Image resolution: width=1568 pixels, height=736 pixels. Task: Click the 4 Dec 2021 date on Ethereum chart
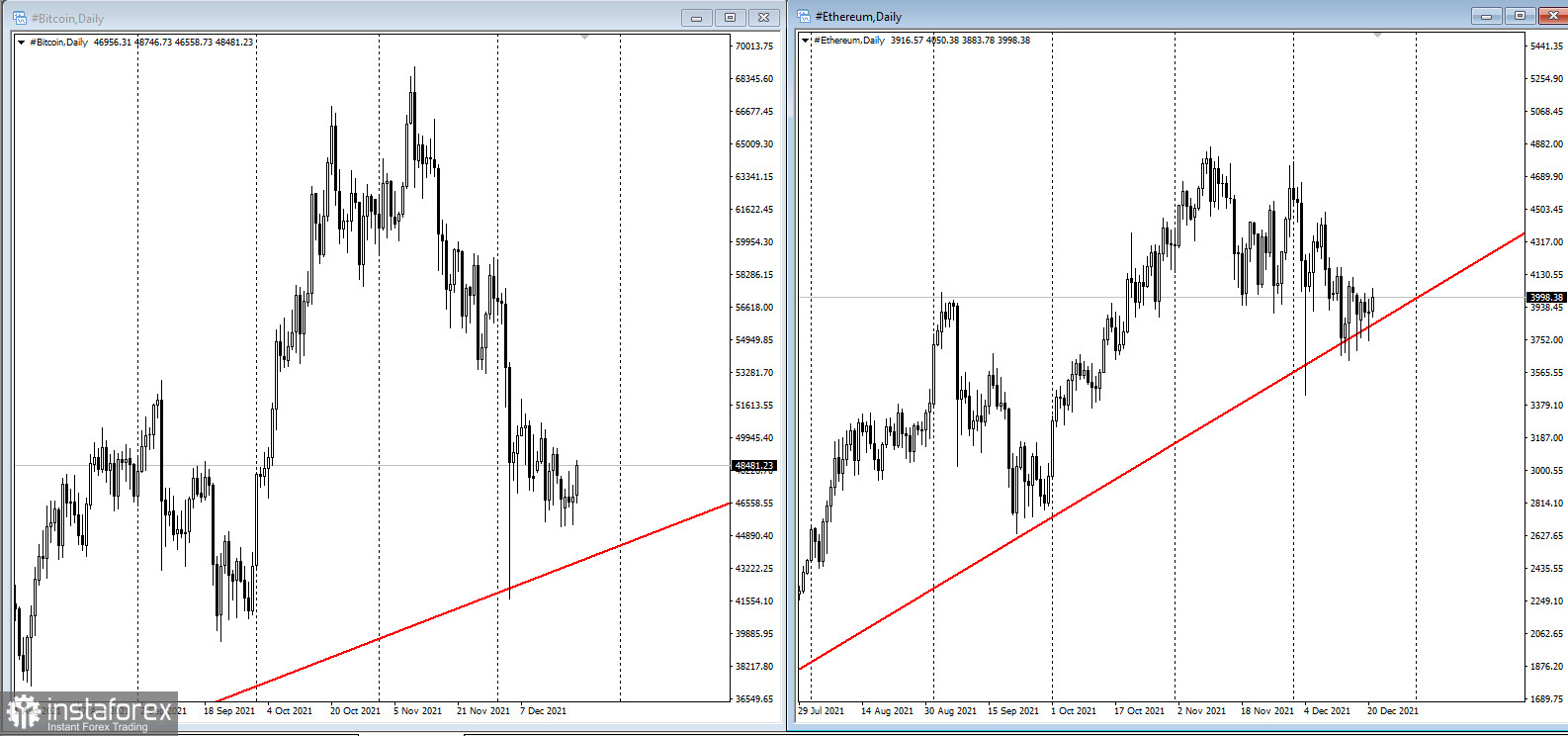click(x=1327, y=710)
